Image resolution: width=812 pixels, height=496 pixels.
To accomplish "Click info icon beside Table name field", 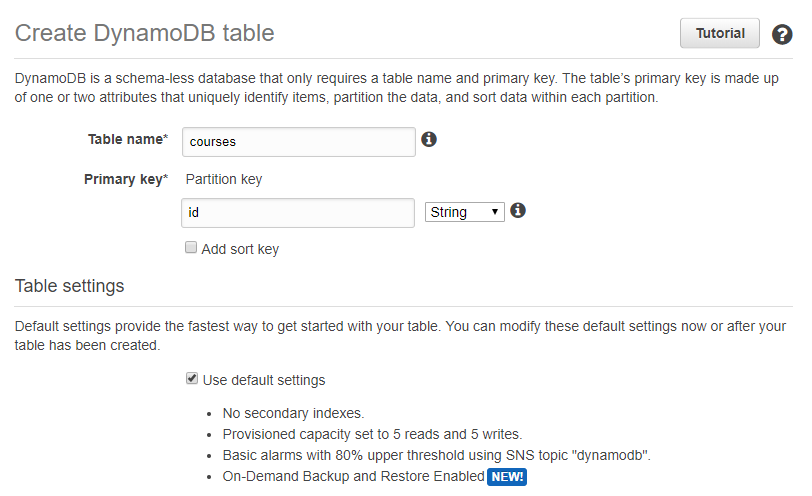I will [429, 139].
